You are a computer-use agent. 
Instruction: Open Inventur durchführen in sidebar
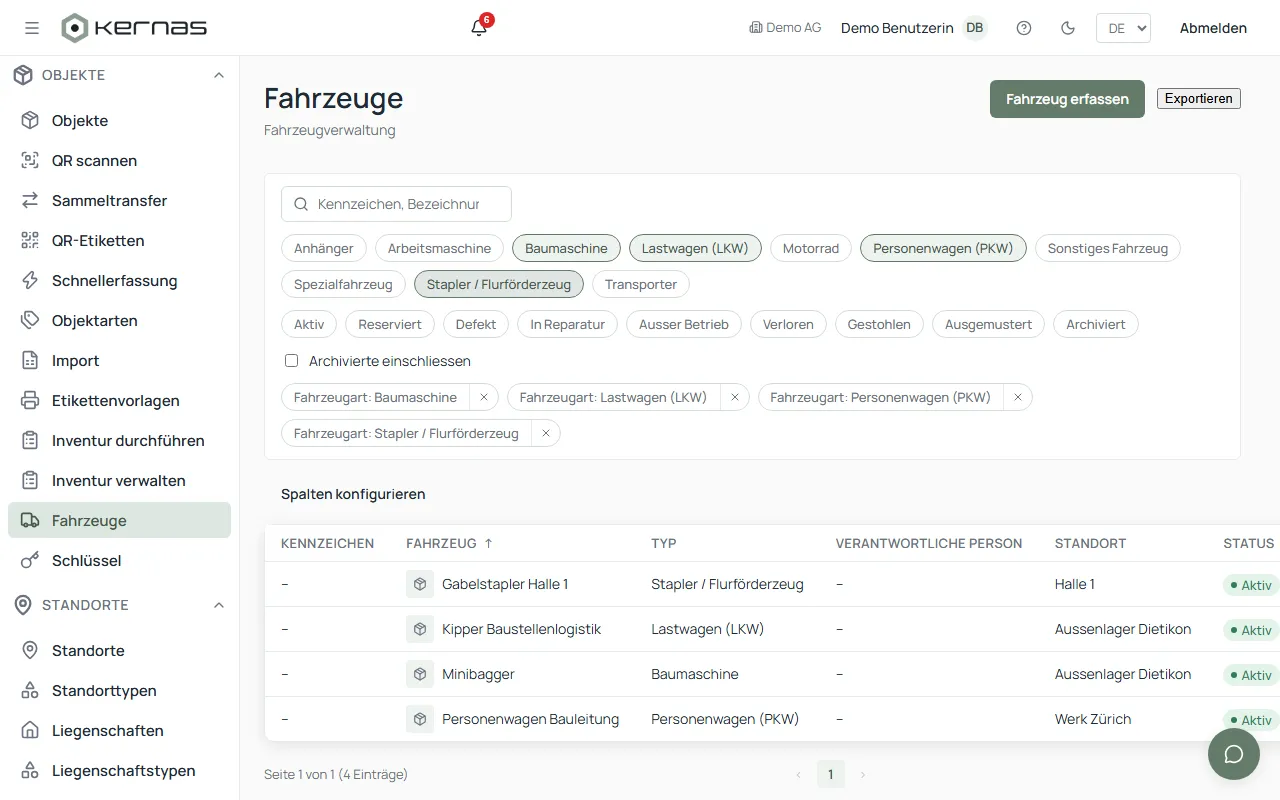[x=119, y=440]
